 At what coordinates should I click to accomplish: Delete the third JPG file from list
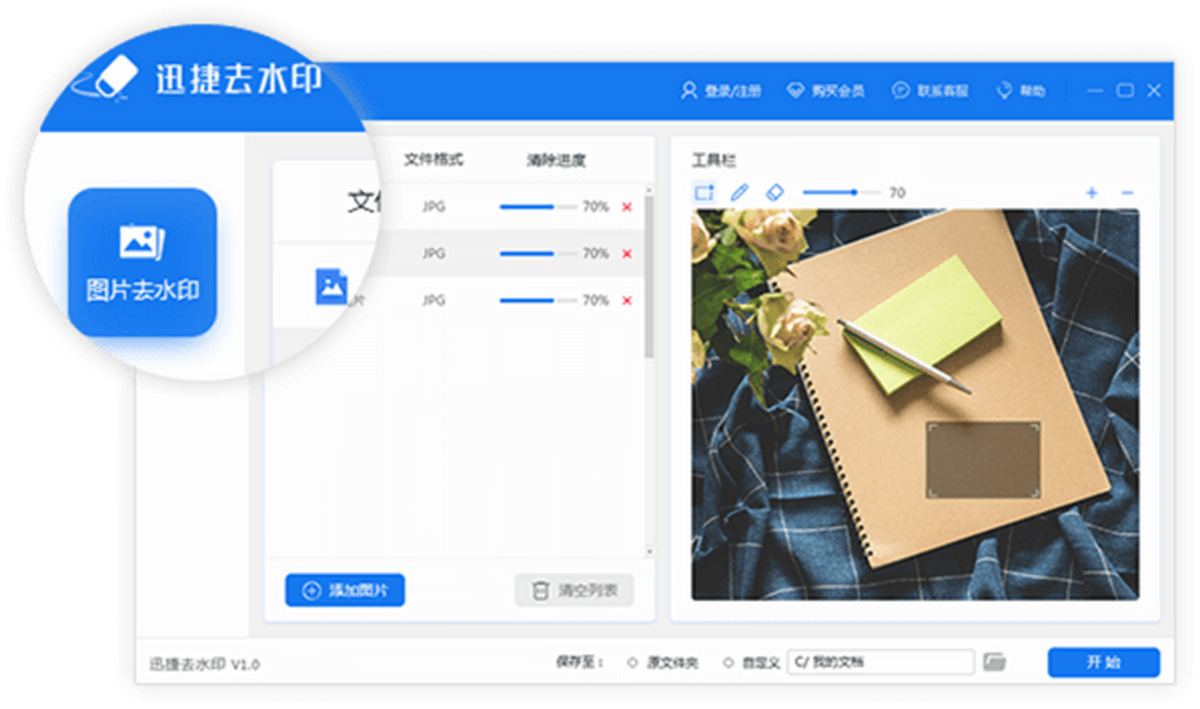click(627, 301)
